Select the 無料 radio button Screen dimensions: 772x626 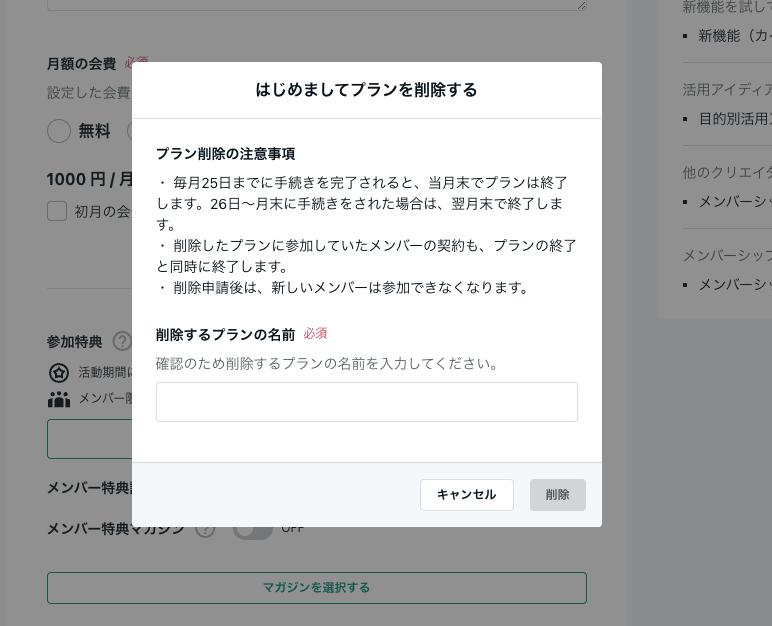pyautogui.click(x=59, y=131)
